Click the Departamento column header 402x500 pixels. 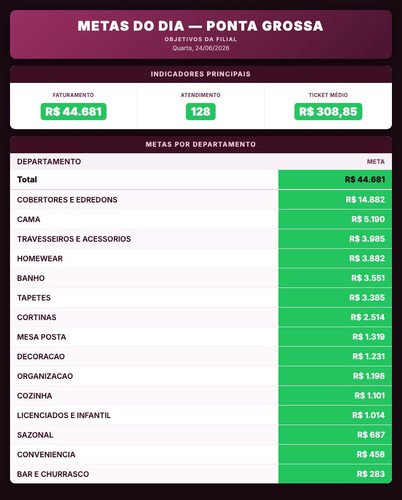49,162
